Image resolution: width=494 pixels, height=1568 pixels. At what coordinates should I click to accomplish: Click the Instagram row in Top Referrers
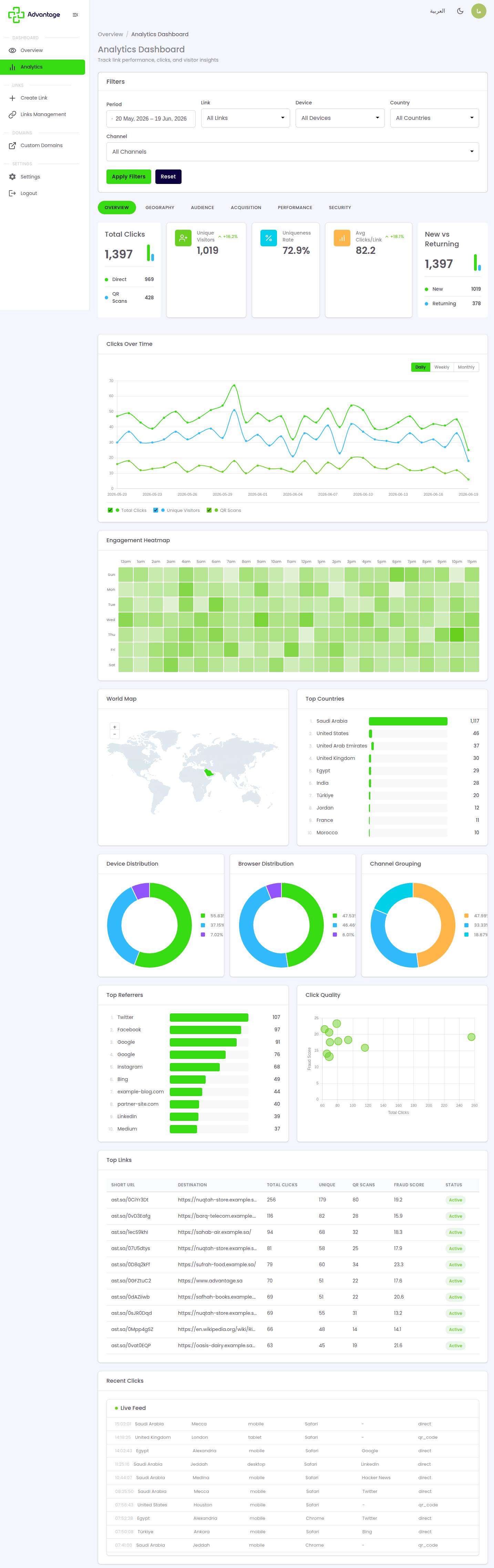pyautogui.click(x=193, y=1067)
